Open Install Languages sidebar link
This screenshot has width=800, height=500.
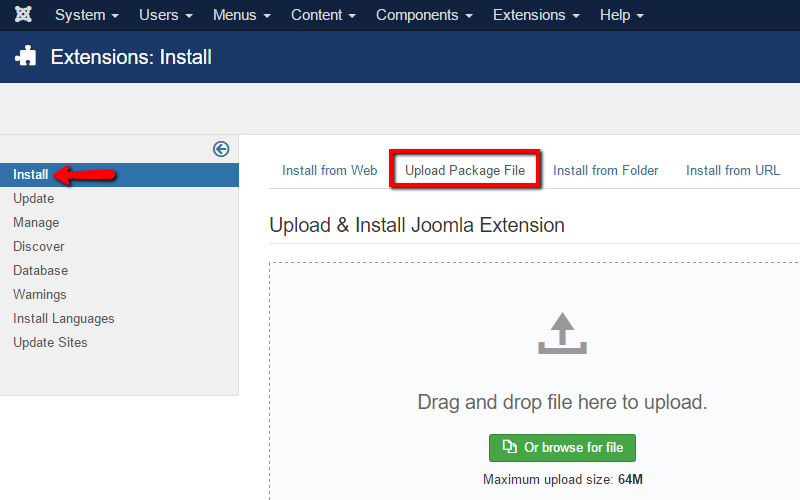pyautogui.click(x=64, y=318)
